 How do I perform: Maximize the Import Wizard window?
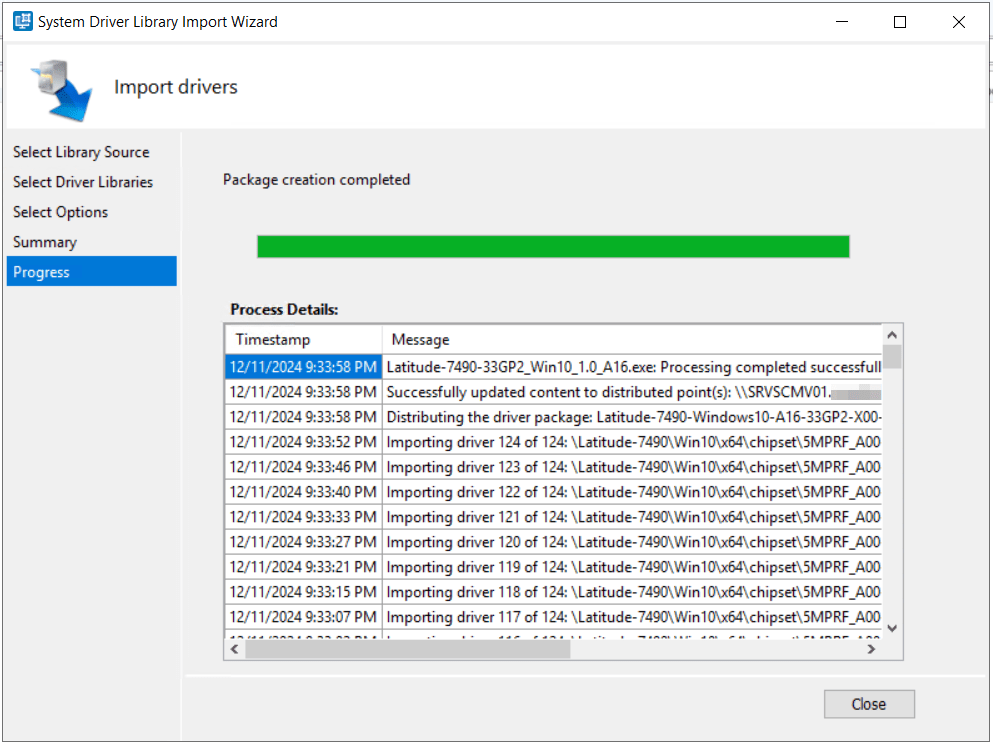900,21
